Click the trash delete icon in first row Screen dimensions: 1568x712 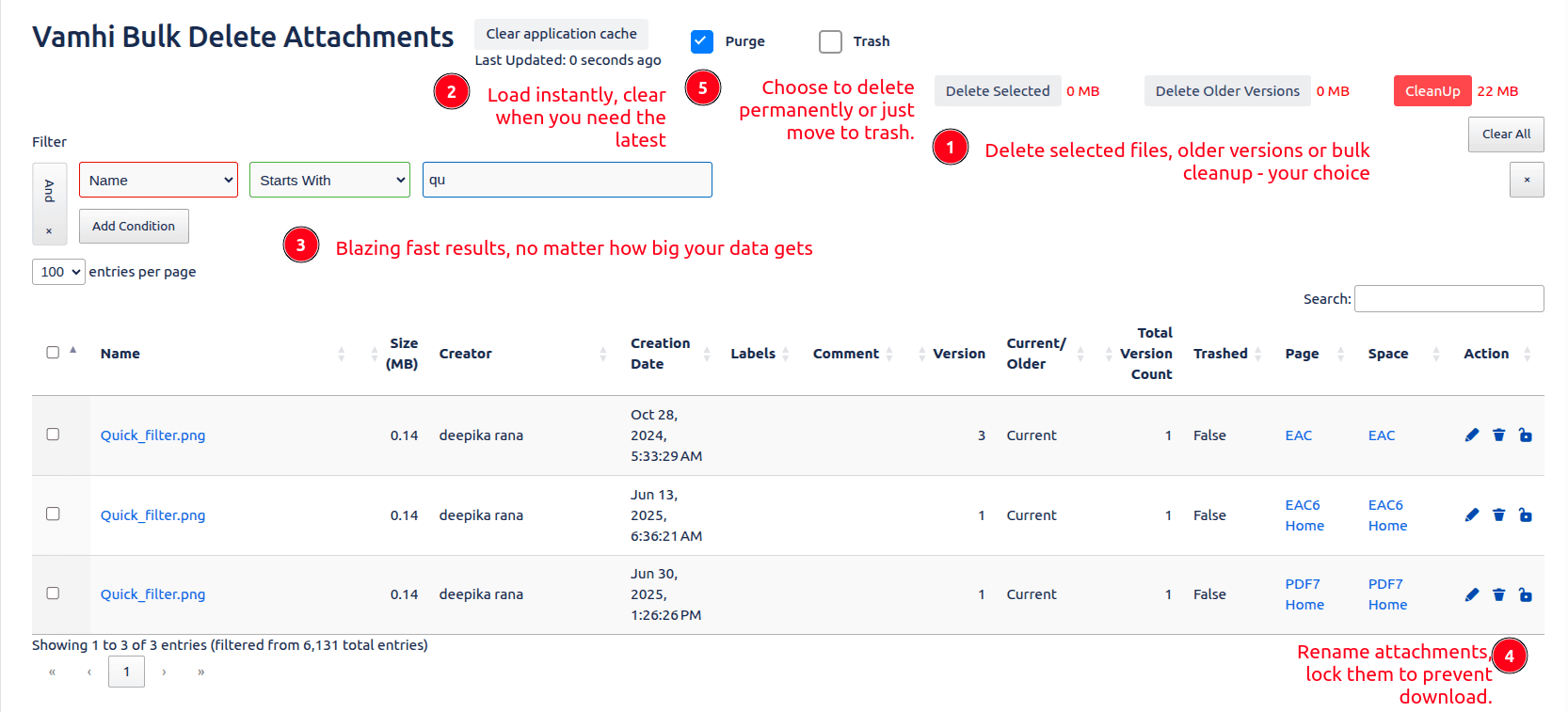pos(1498,435)
